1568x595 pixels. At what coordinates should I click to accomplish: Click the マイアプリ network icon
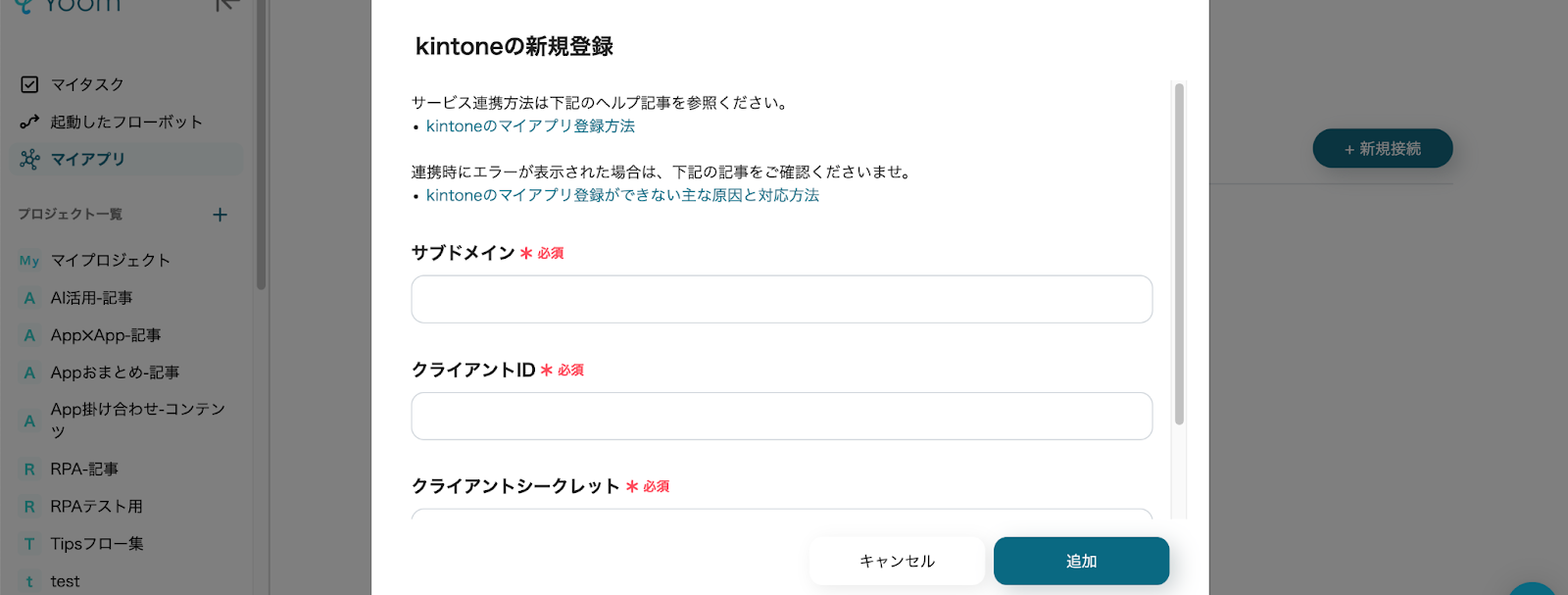point(29,159)
